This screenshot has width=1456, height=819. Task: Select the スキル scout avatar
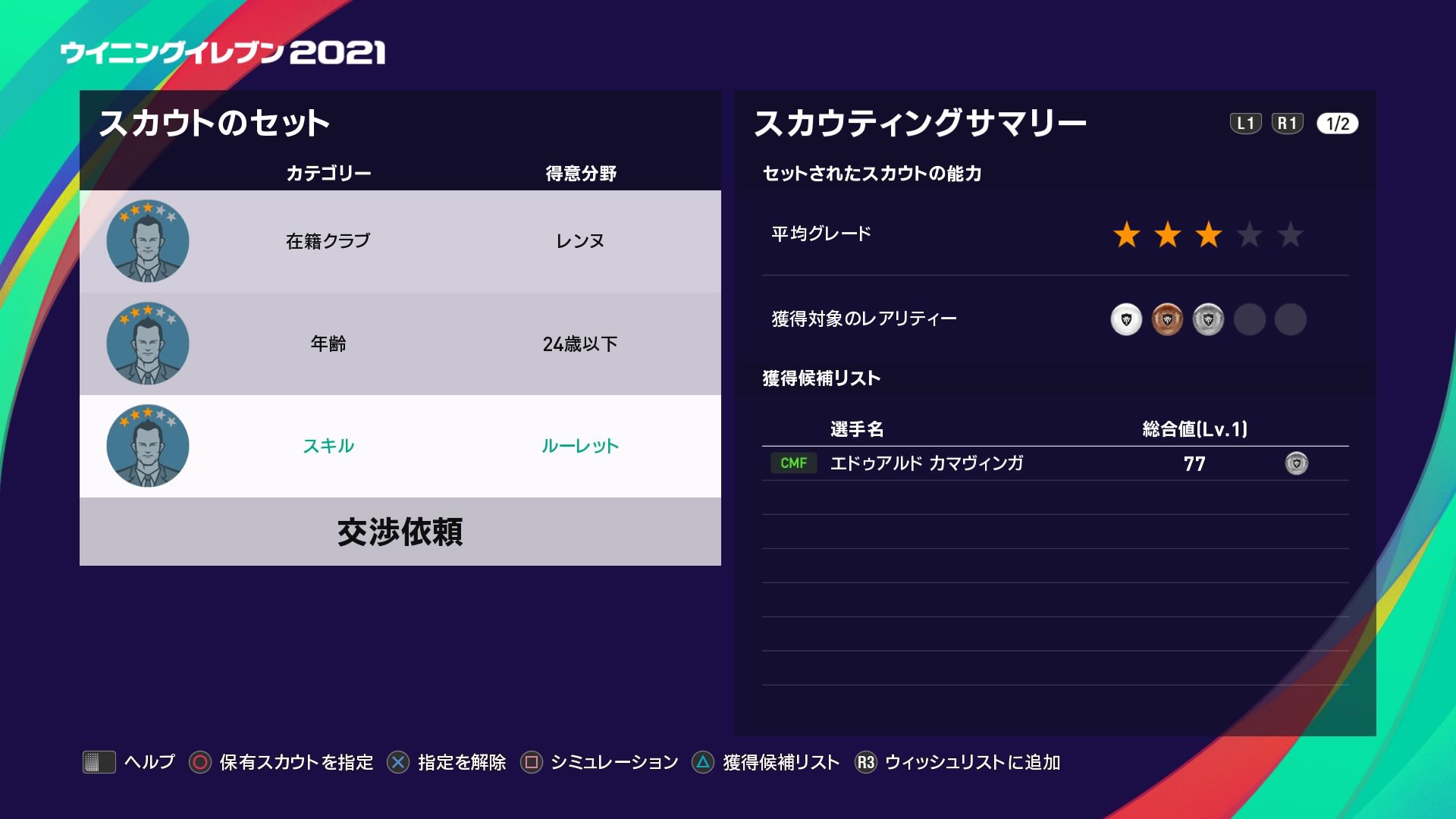148,446
